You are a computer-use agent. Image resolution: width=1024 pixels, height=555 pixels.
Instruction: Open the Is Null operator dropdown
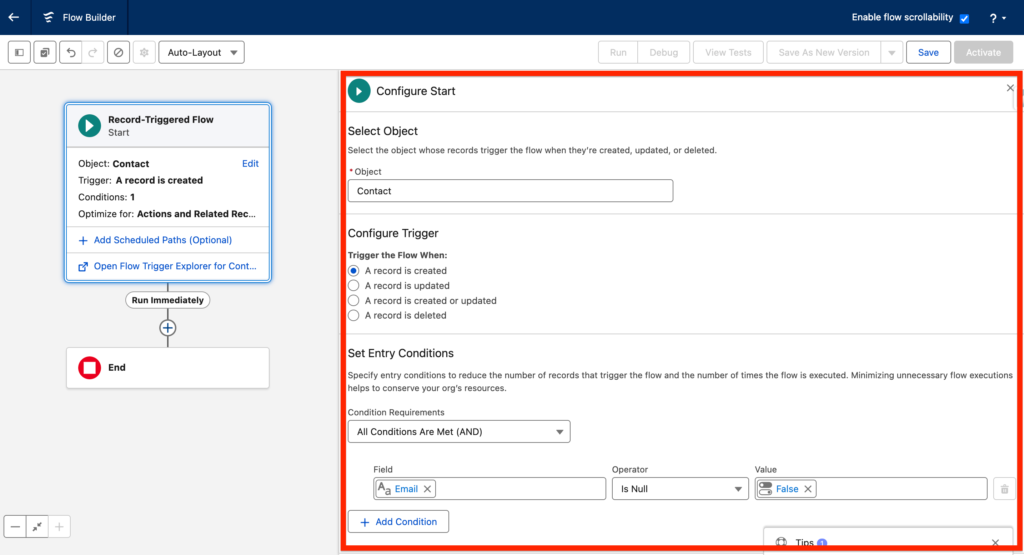coord(679,489)
